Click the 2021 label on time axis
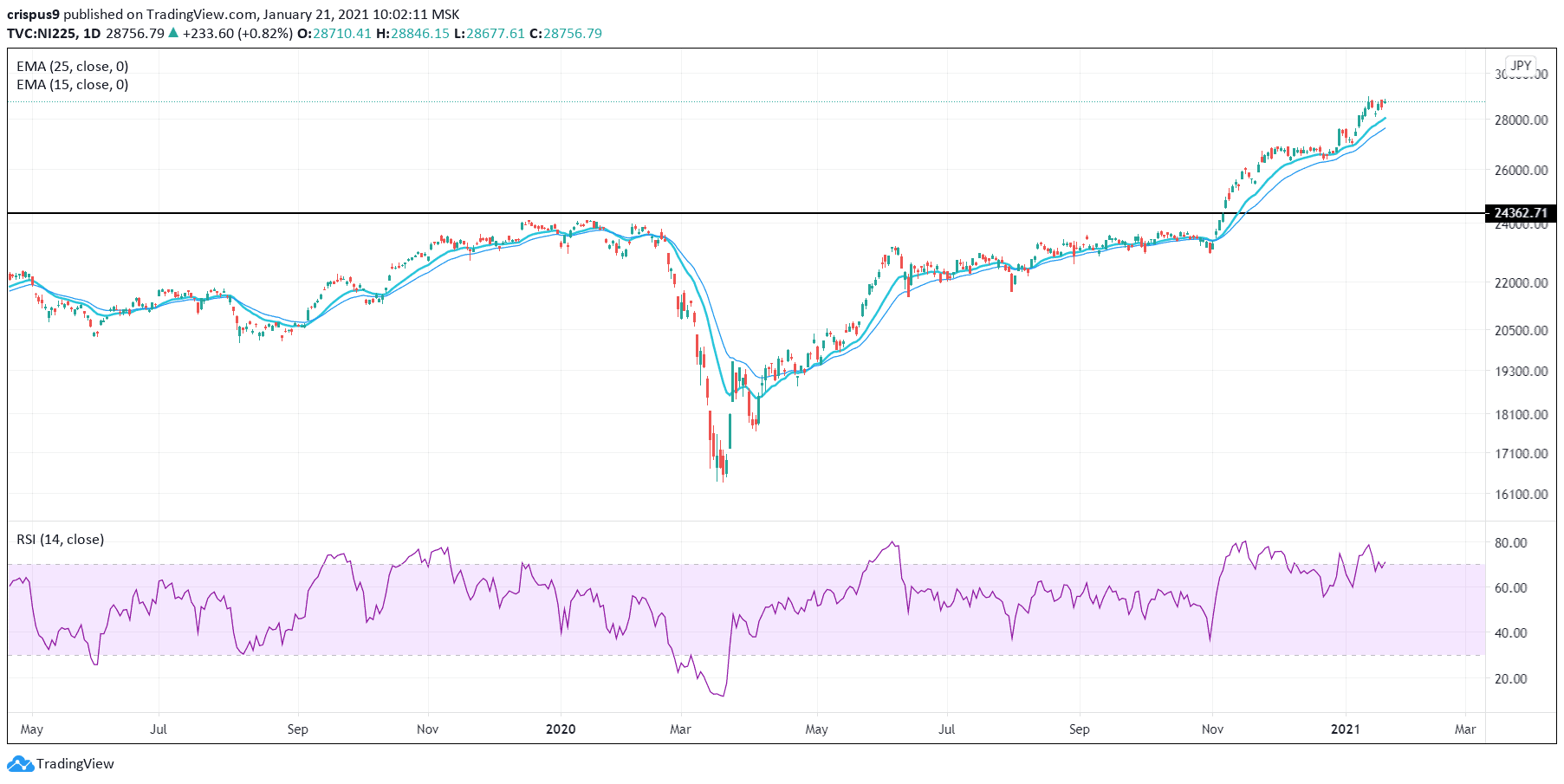 (1346, 729)
